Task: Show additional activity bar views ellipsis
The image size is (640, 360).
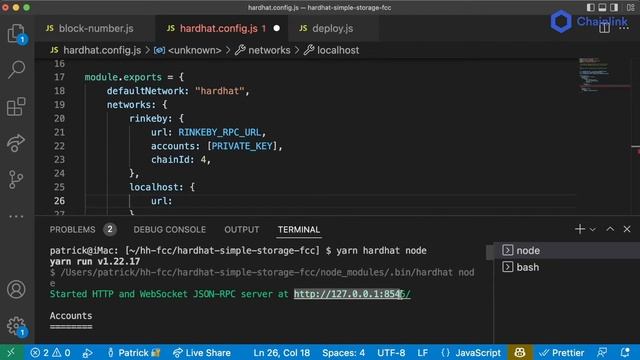Action: coord(16,216)
